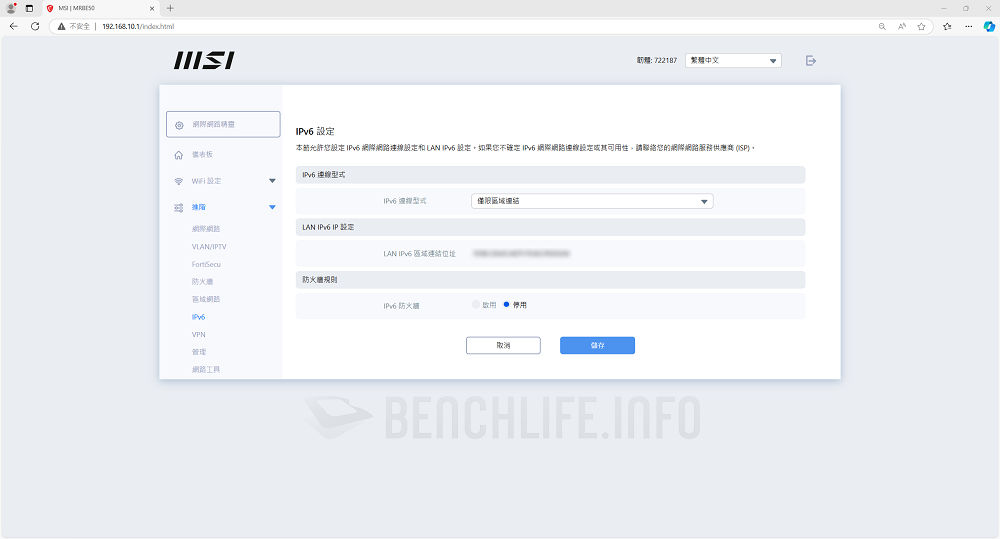Click the browser profile avatar icon
The image size is (1000, 539).
(x=11, y=8)
